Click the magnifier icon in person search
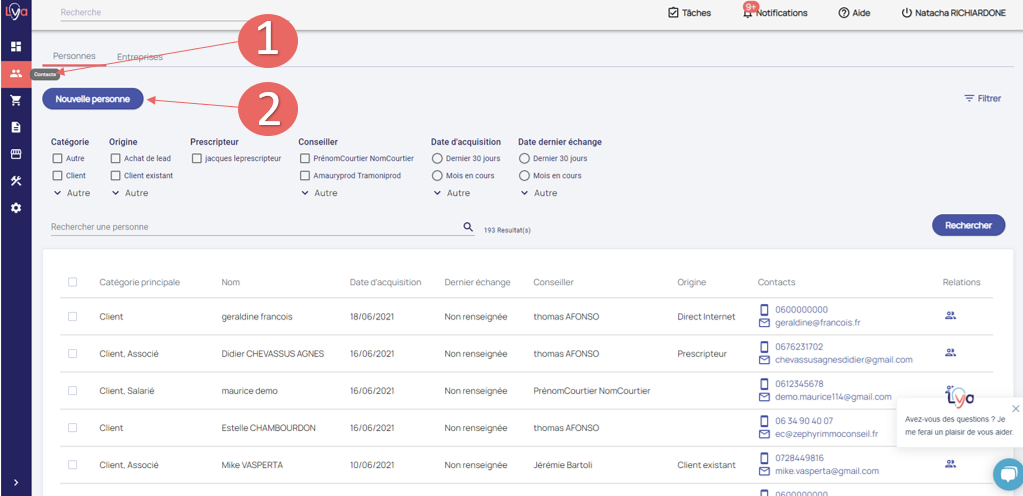This screenshot has width=1023, height=496. [x=468, y=227]
